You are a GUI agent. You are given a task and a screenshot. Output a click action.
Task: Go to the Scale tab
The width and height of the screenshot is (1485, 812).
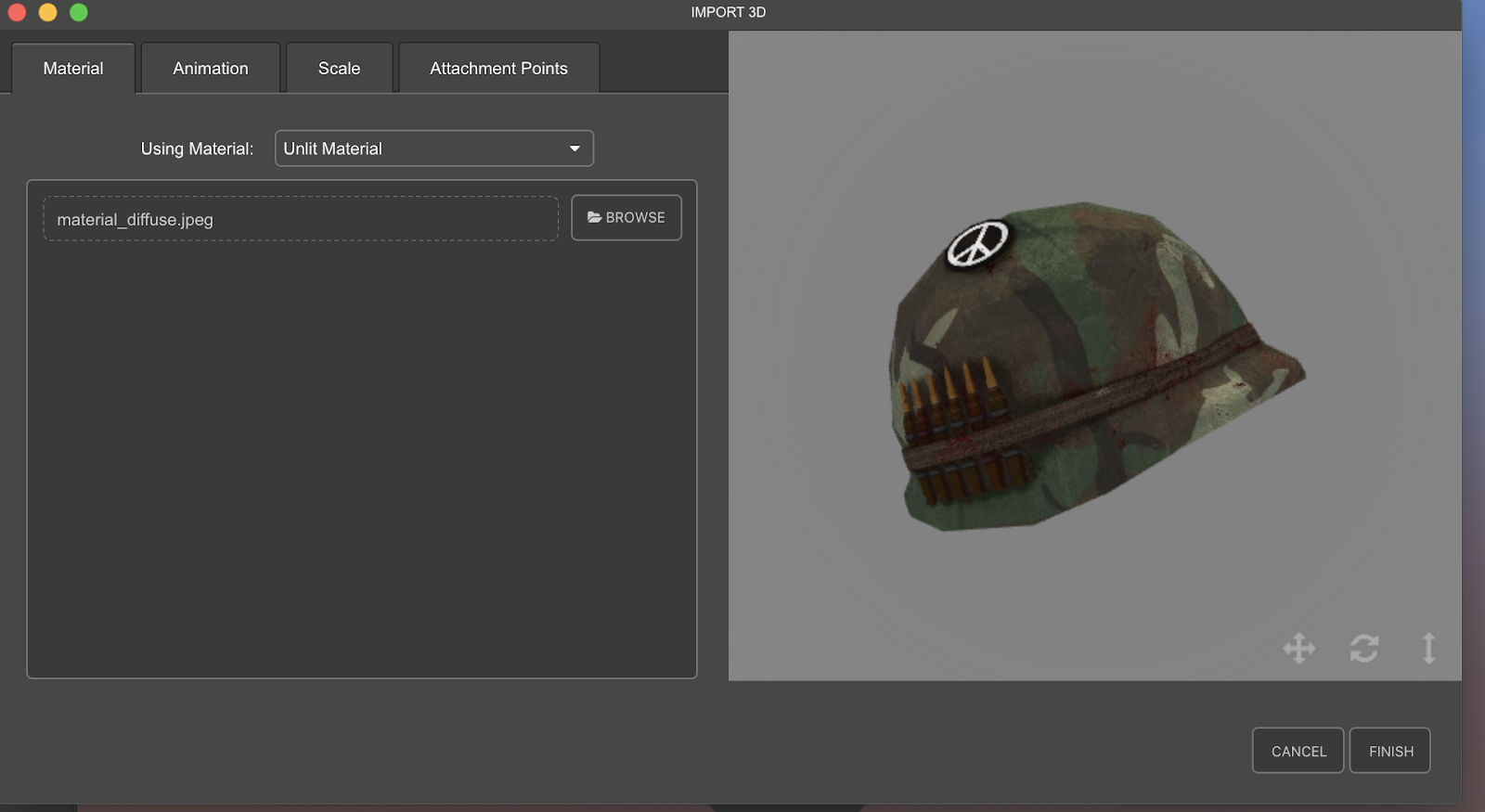pos(339,69)
